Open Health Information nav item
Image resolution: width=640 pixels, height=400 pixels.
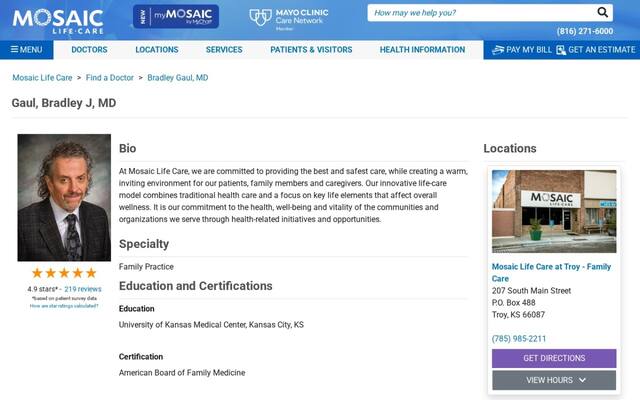[422, 50]
